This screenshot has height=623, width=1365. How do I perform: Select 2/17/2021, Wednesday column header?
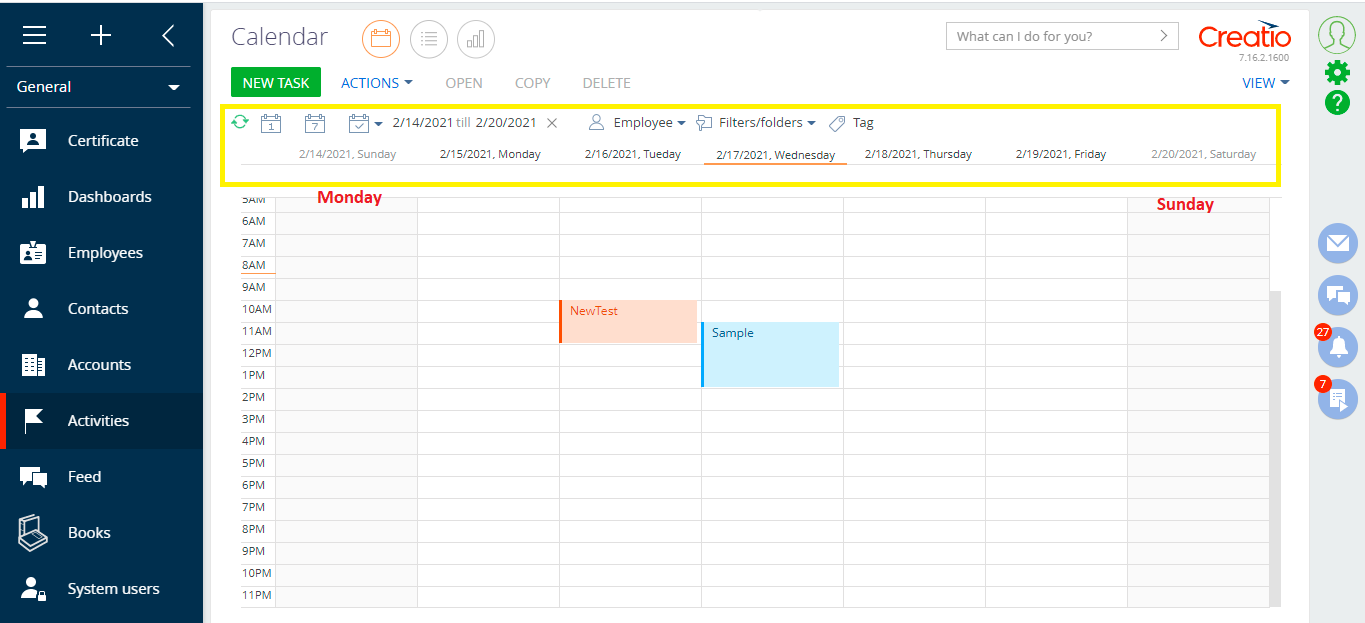click(x=776, y=155)
